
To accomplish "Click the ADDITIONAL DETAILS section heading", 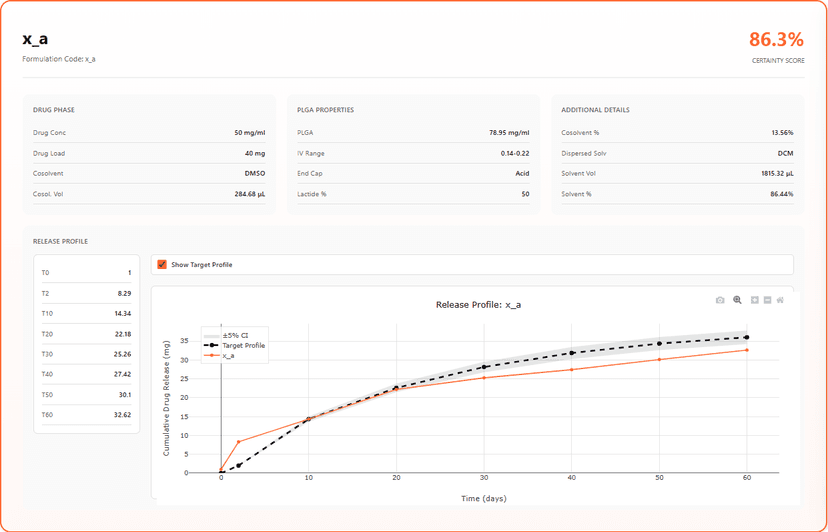I will click(x=595, y=110).
